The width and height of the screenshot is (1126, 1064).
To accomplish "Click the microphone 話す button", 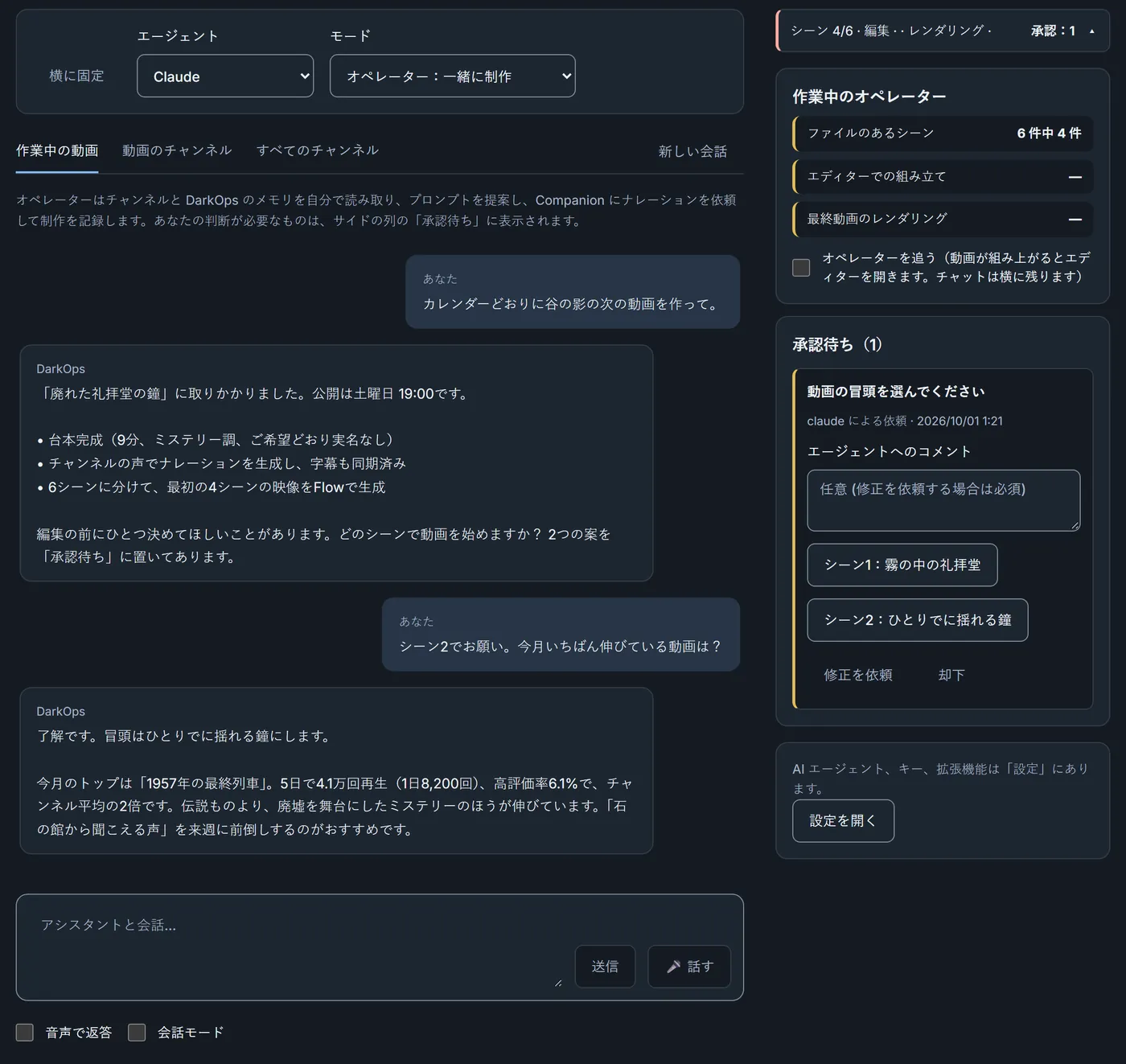I will tap(689, 966).
